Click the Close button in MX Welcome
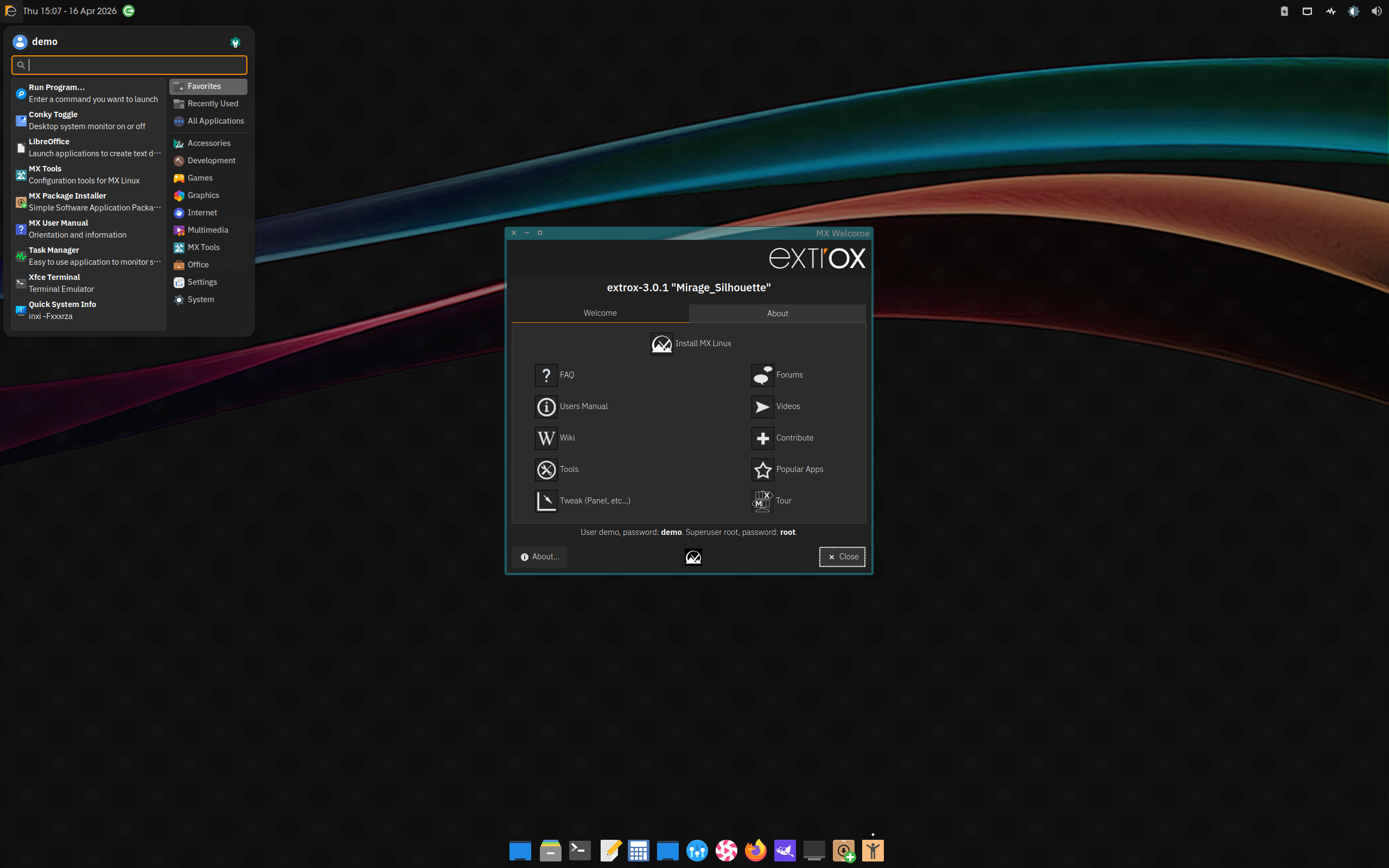1389x868 pixels. coord(842,557)
